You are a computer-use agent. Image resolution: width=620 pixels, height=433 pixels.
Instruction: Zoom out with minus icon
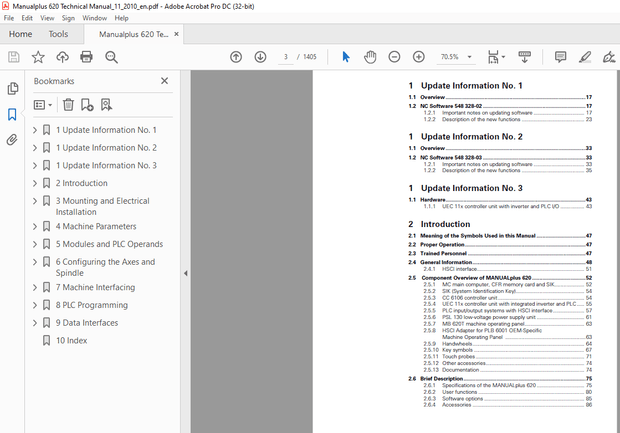(x=394, y=57)
